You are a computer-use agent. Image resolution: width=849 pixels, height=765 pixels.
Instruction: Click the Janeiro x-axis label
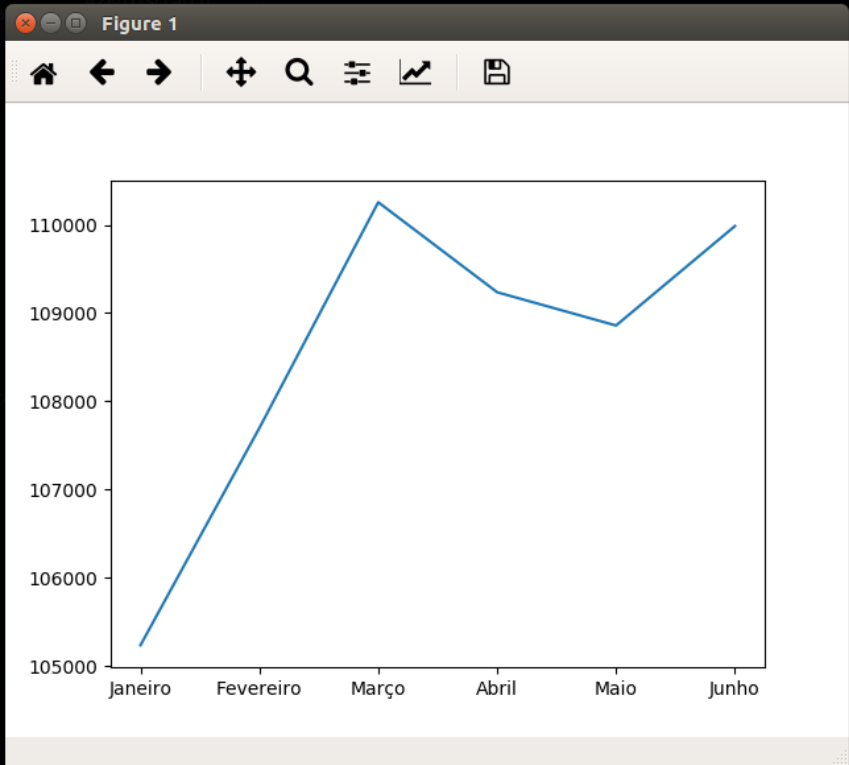(140, 689)
